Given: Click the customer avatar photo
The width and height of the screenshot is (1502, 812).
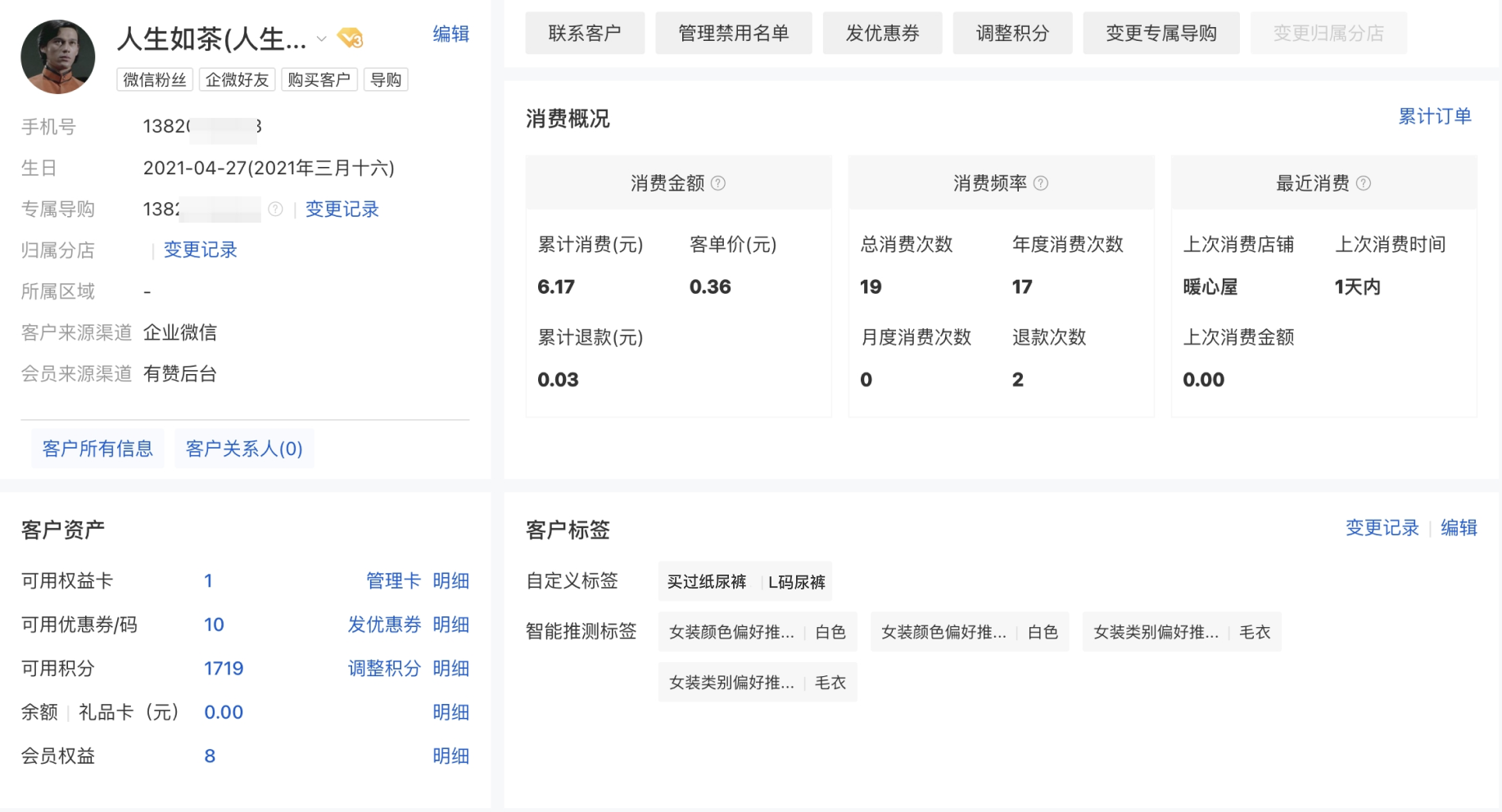Looking at the screenshot, I should point(57,56).
